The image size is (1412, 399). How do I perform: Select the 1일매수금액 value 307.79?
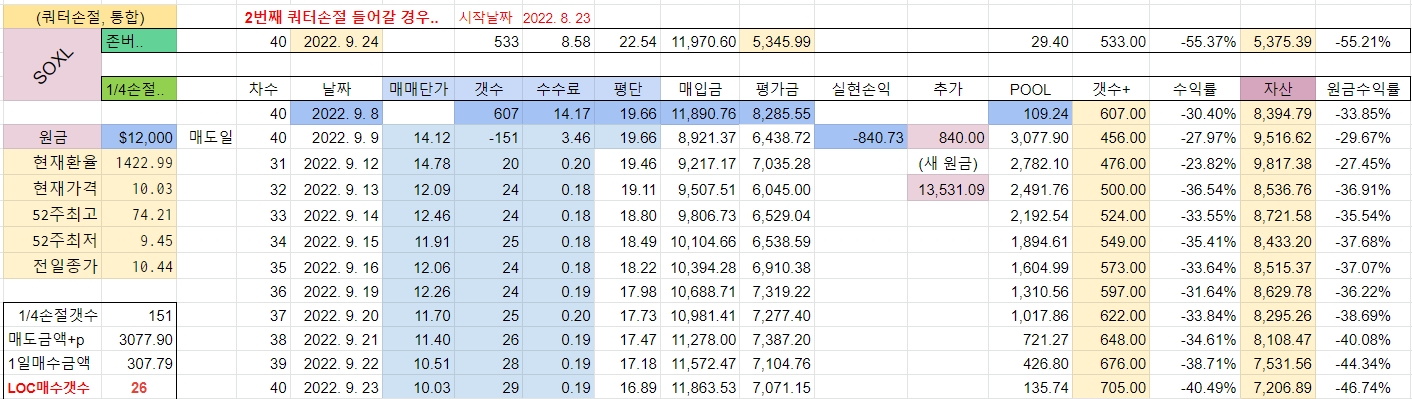pyautogui.click(x=139, y=365)
